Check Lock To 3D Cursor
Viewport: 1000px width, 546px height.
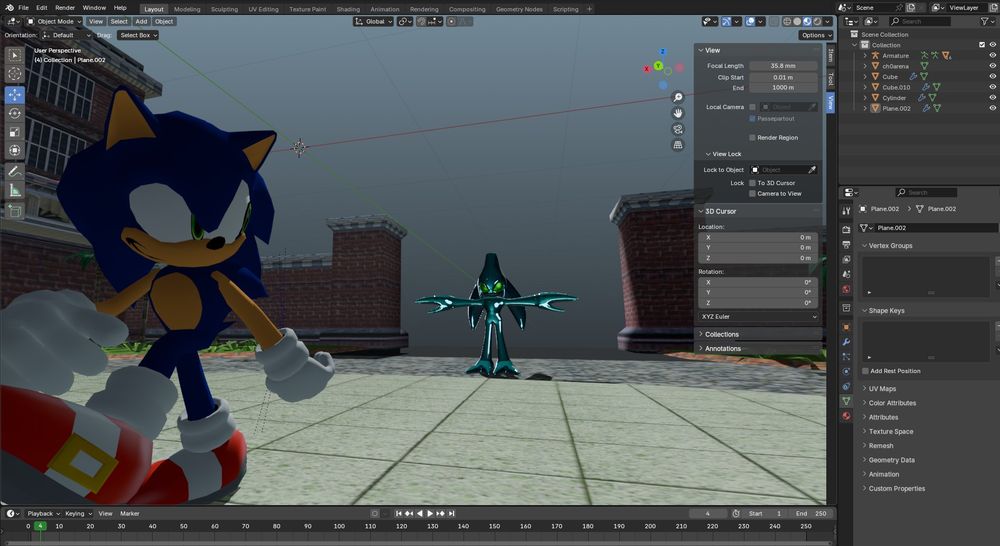(x=753, y=183)
